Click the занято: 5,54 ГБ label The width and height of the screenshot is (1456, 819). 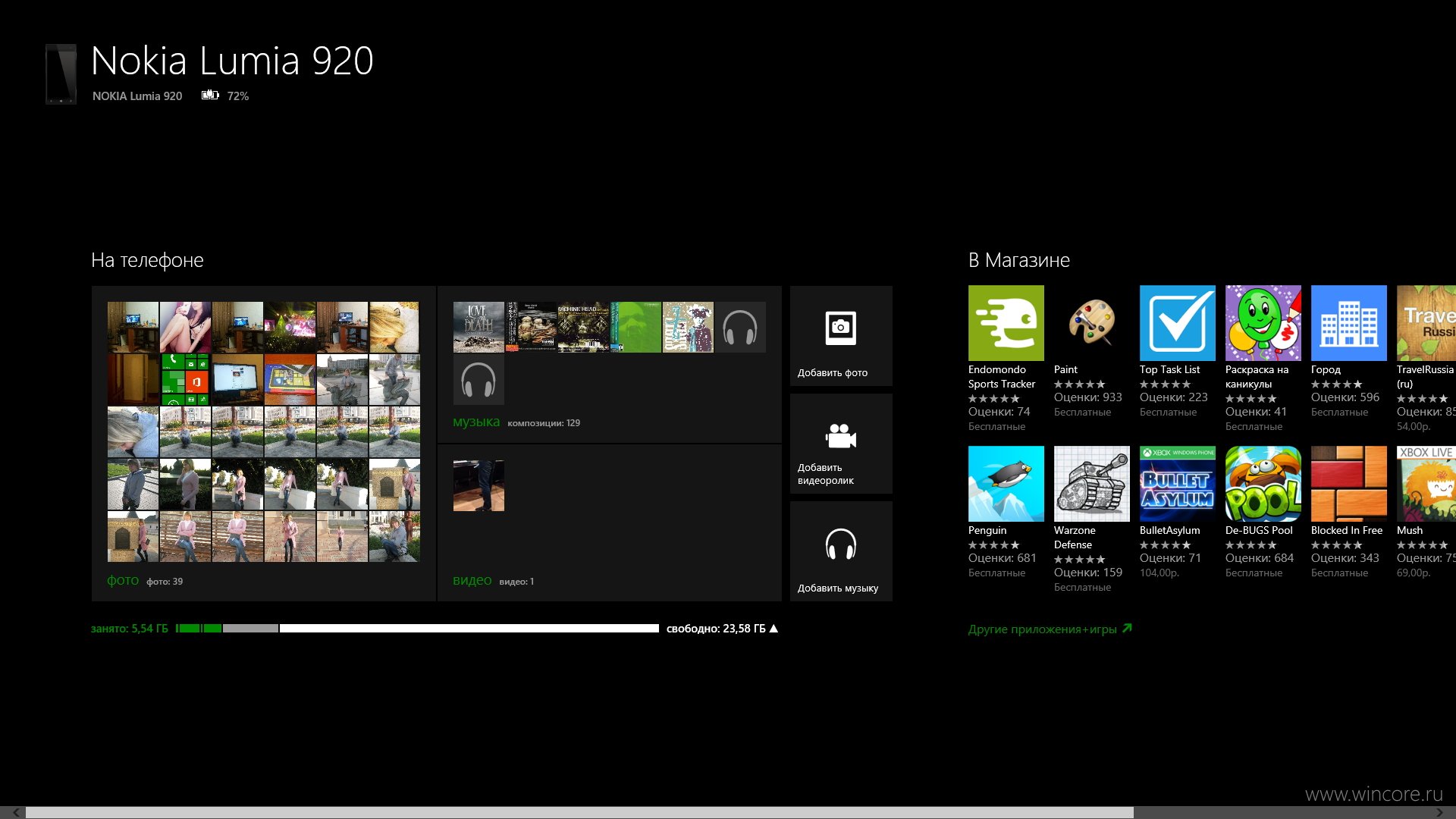130,629
